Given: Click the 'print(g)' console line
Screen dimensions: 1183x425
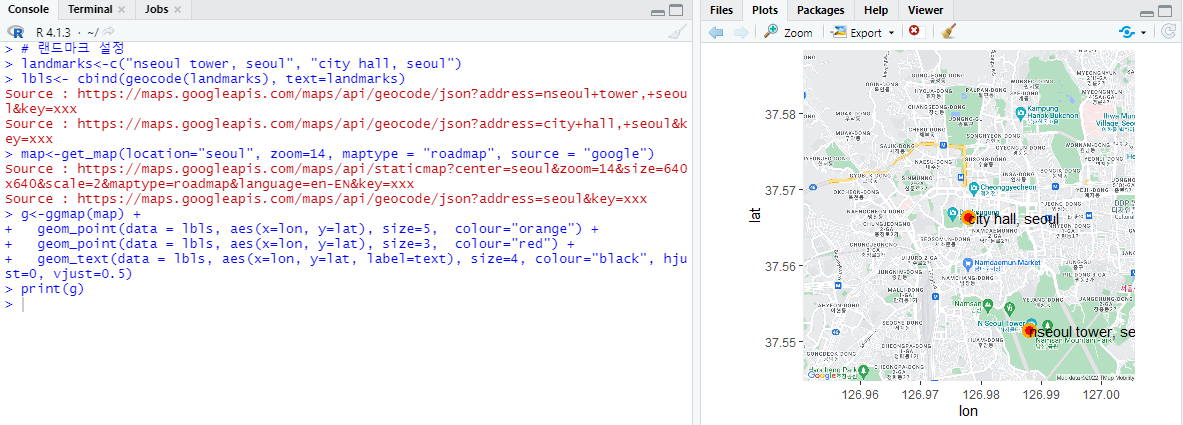Looking at the screenshot, I should [x=51, y=289].
